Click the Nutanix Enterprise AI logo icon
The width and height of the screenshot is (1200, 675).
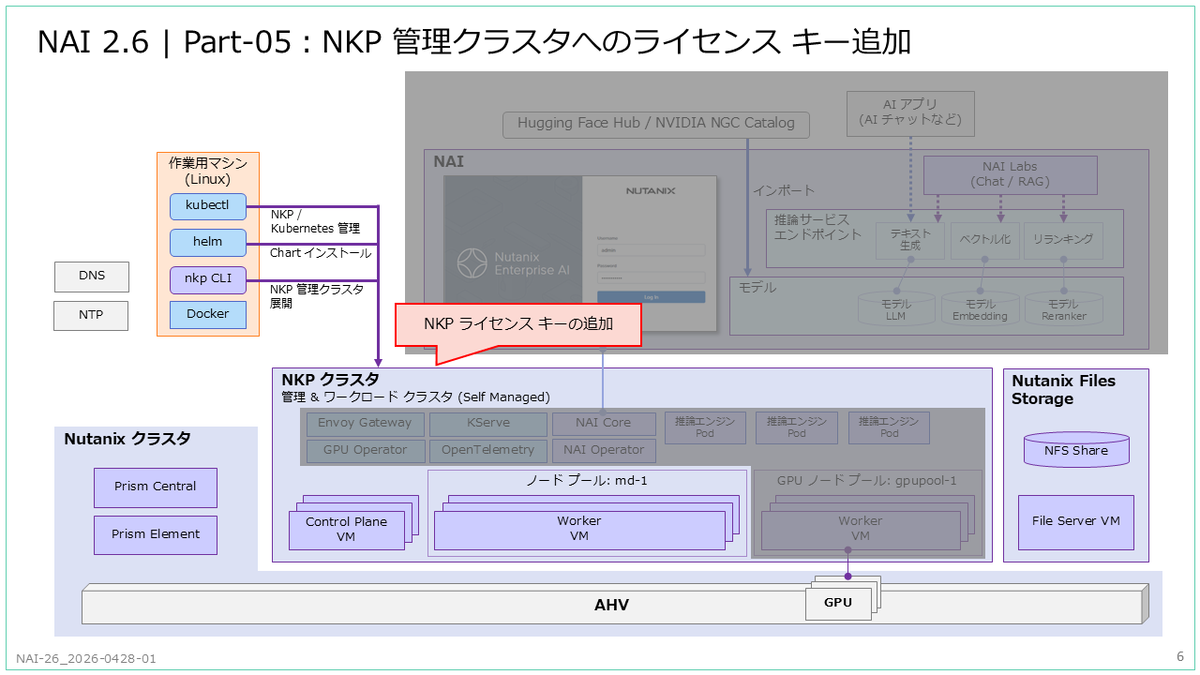coord(472,263)
